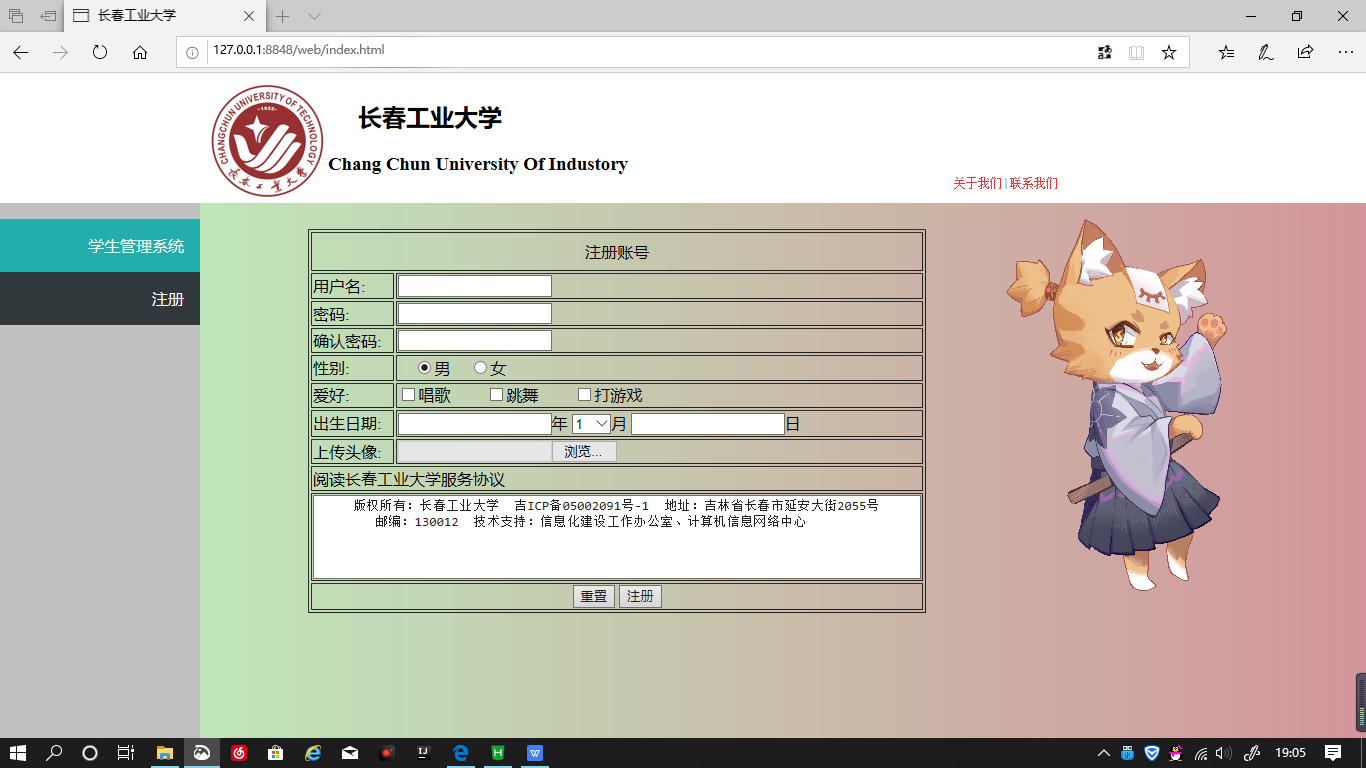1366x768 pixels.
Task: Open the birth month dropdown
Action: 591,424
